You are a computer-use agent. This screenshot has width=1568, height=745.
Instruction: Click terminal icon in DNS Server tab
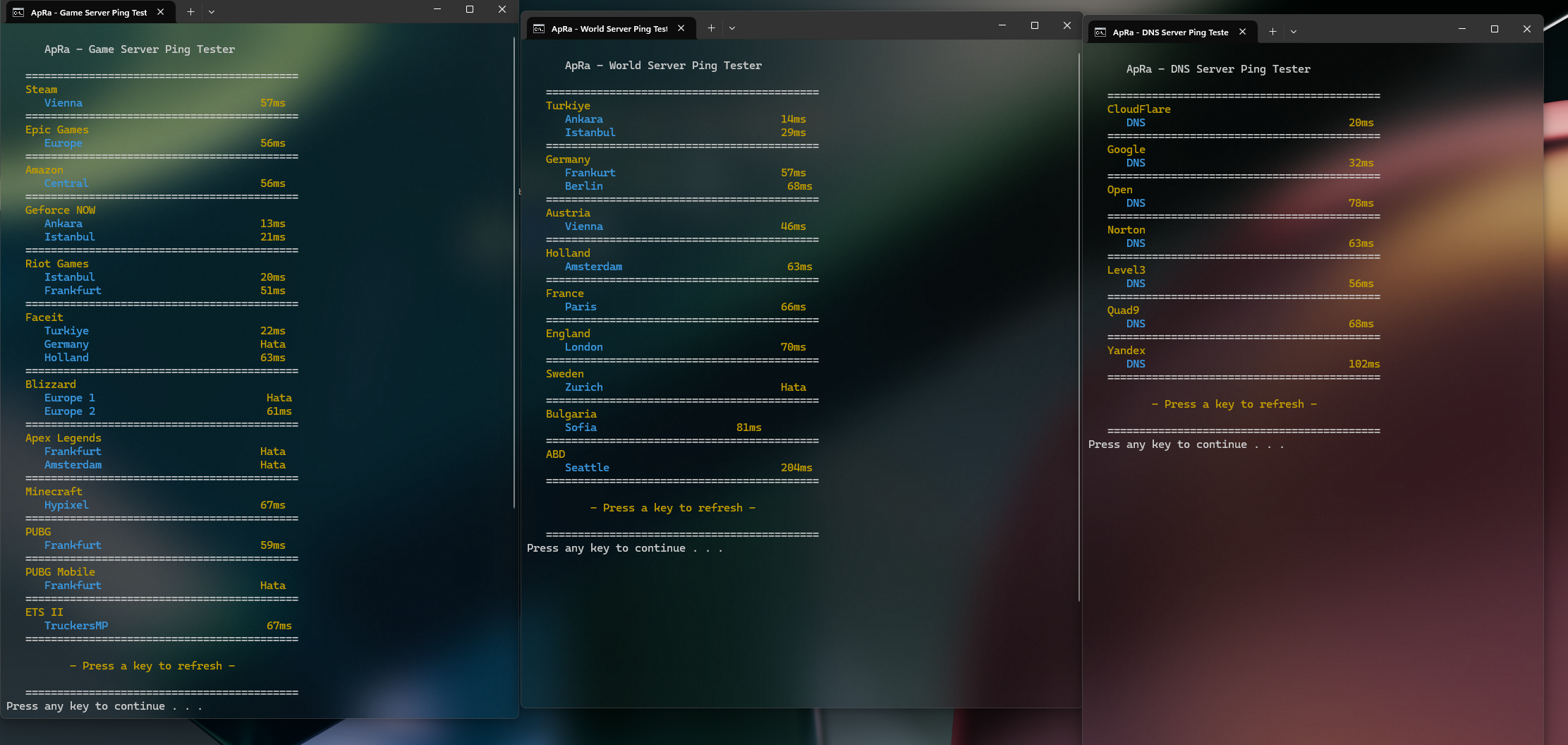1100,32
